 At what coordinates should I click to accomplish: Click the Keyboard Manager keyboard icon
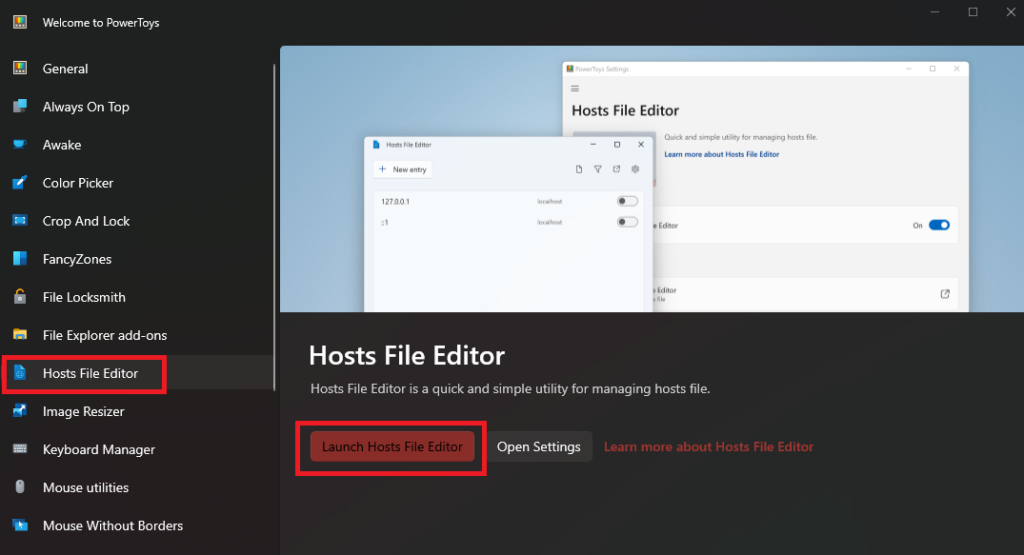coord(20,449)
